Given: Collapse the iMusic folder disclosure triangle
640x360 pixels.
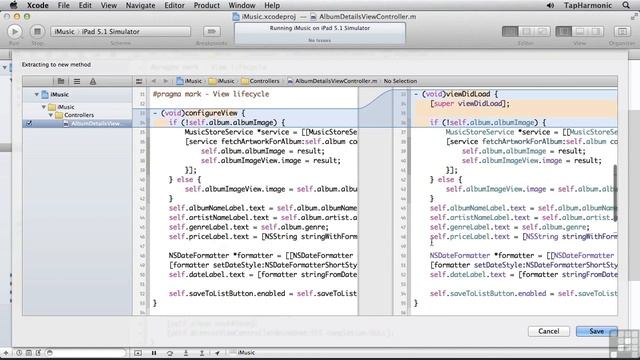Looking at the screenshot, I should pos(43,107).
